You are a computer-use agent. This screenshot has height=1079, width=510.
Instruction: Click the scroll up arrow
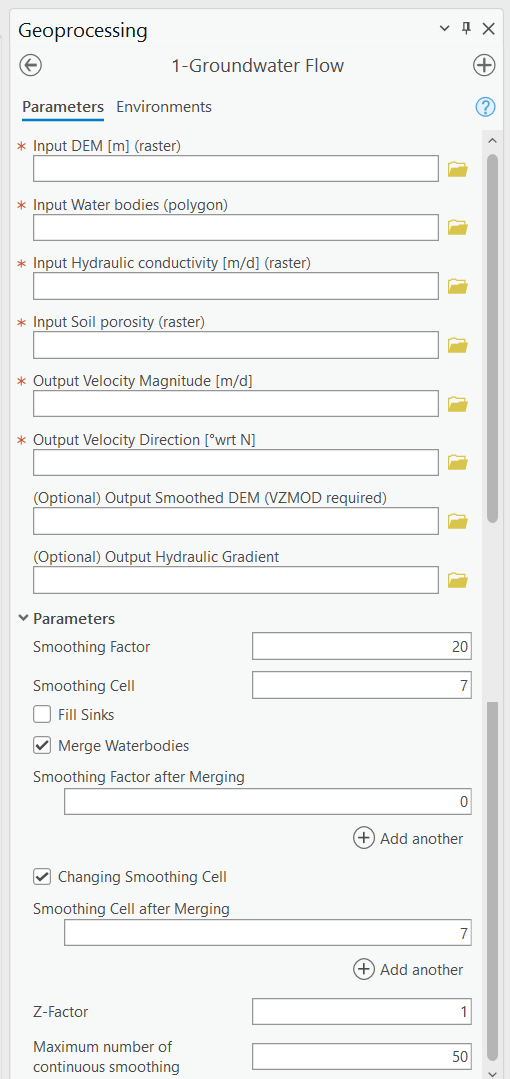(491, 140)
